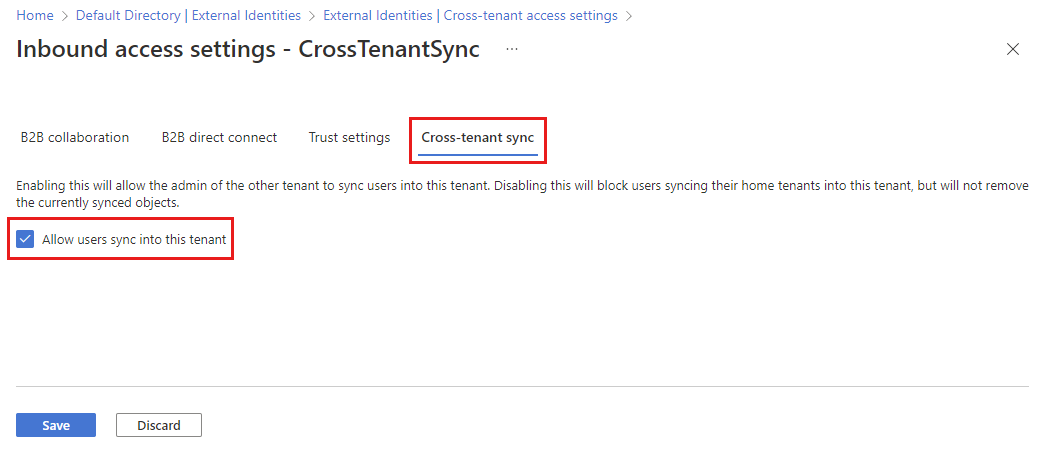Click the divider line above Save
The height and width of the screenshot is (450, 1045).
point(522,386)
